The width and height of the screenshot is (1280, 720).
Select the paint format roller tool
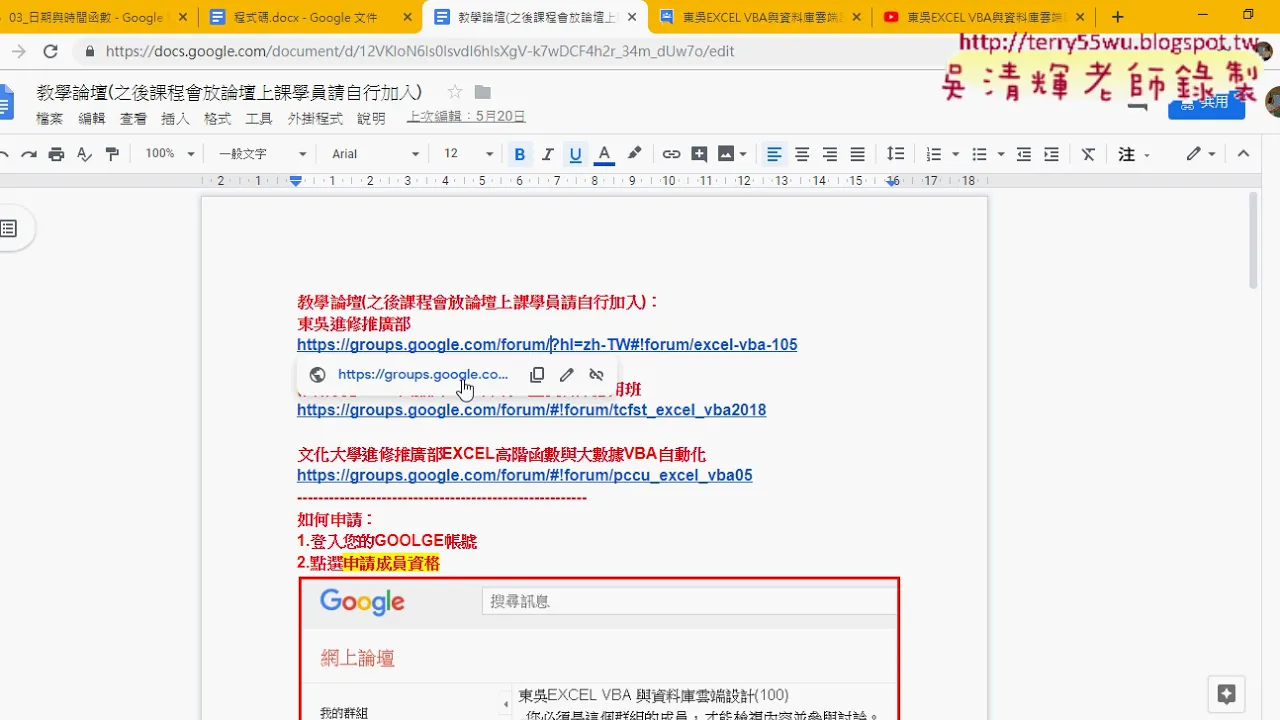coord(112,154)
